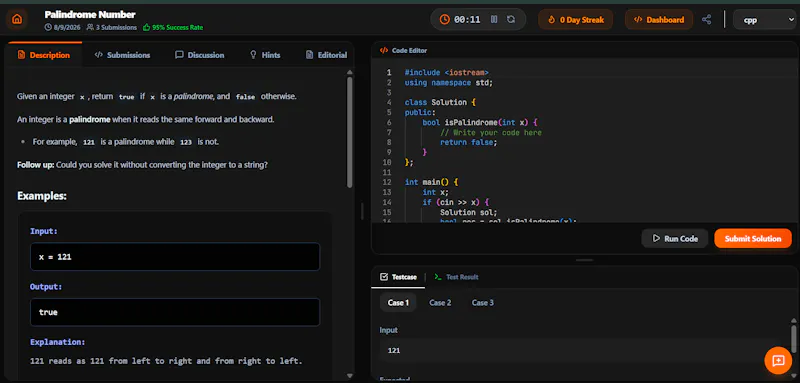The height and width of the screenshot is (383, 800).
Task: Click the 'Explanation:' label
Action: click(58, 342)
